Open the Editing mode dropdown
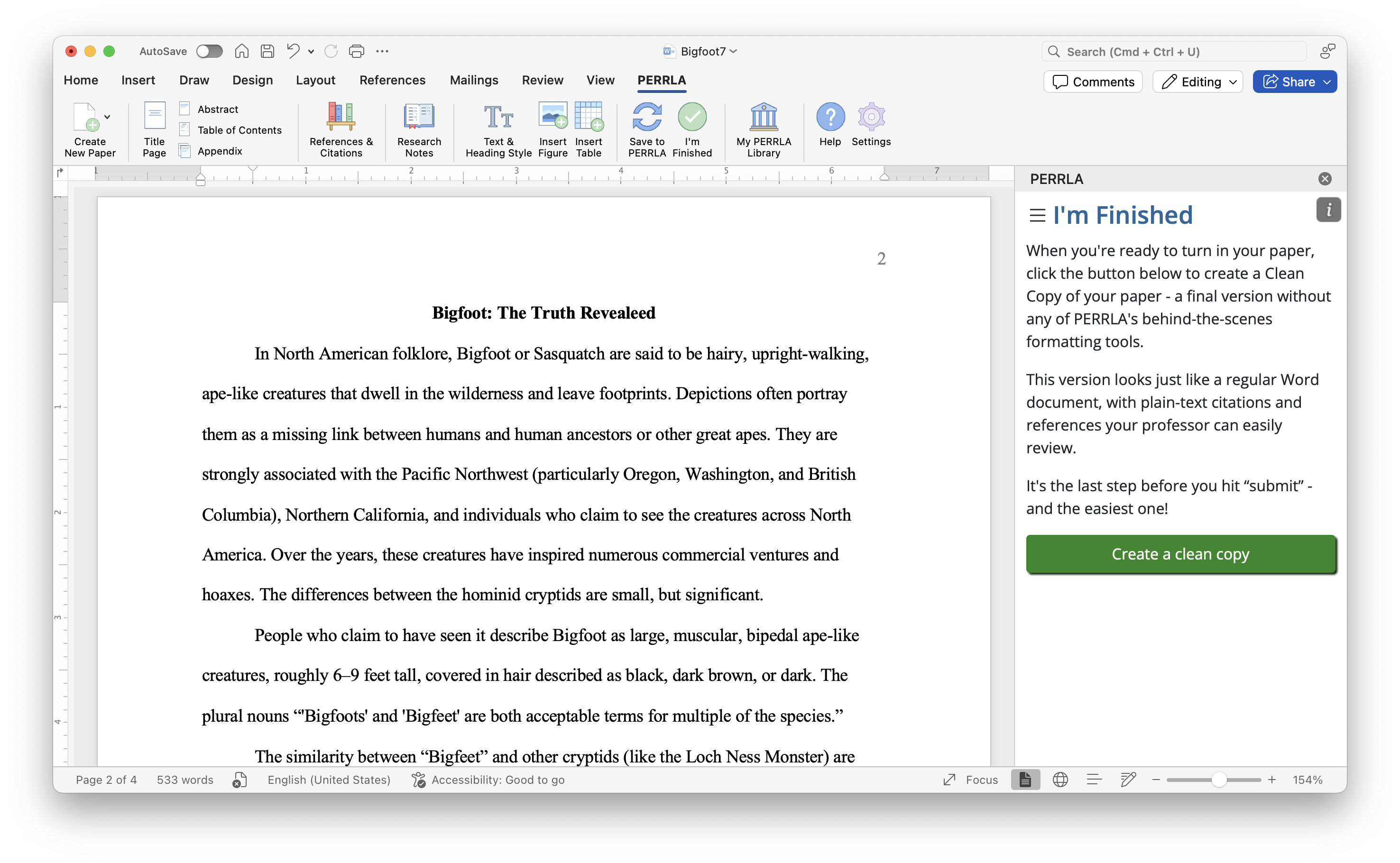 pyautogui.click(x=1197, y=82)
